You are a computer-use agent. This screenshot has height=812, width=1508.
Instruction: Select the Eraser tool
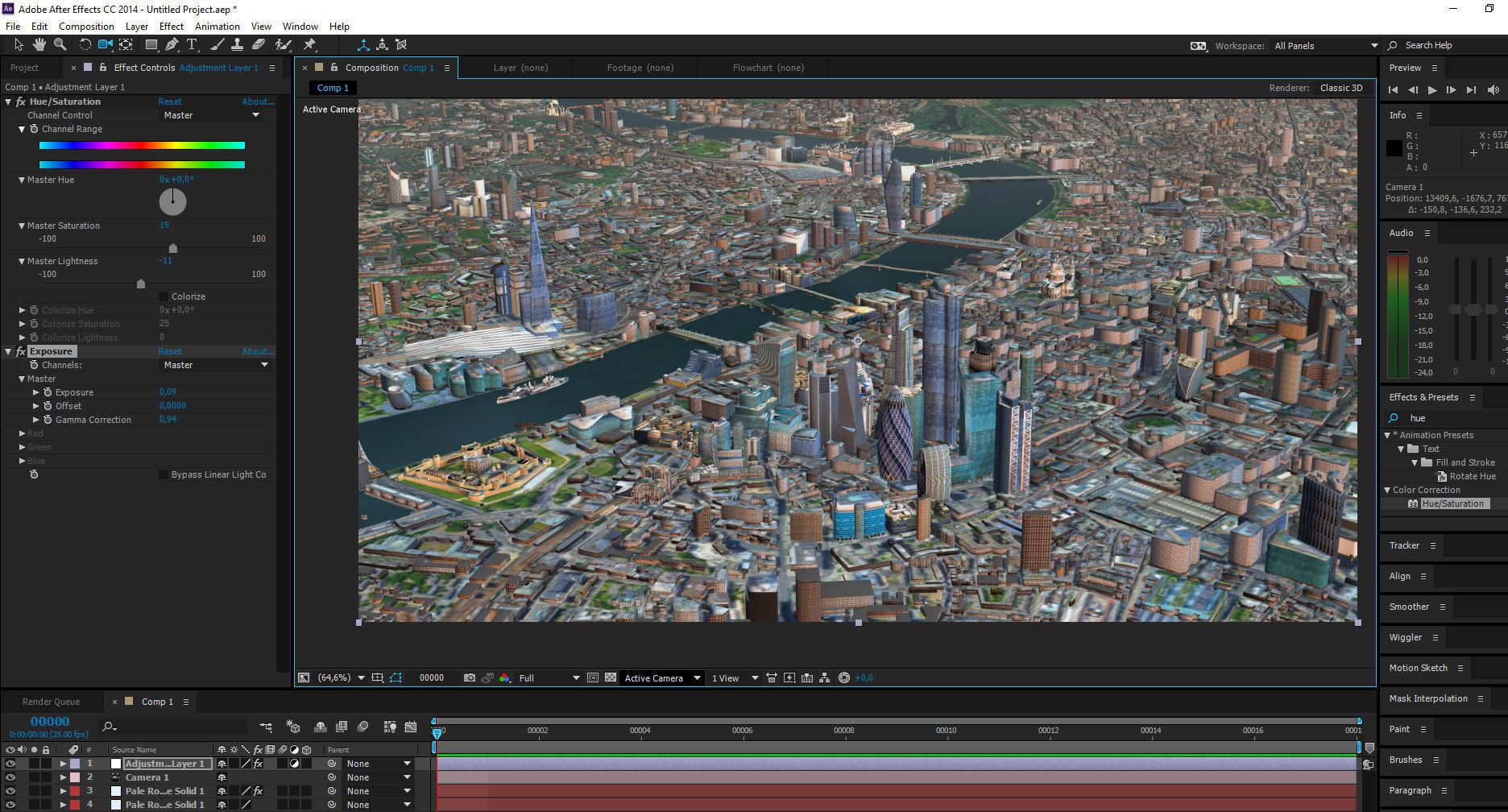(x=259, y=44)
